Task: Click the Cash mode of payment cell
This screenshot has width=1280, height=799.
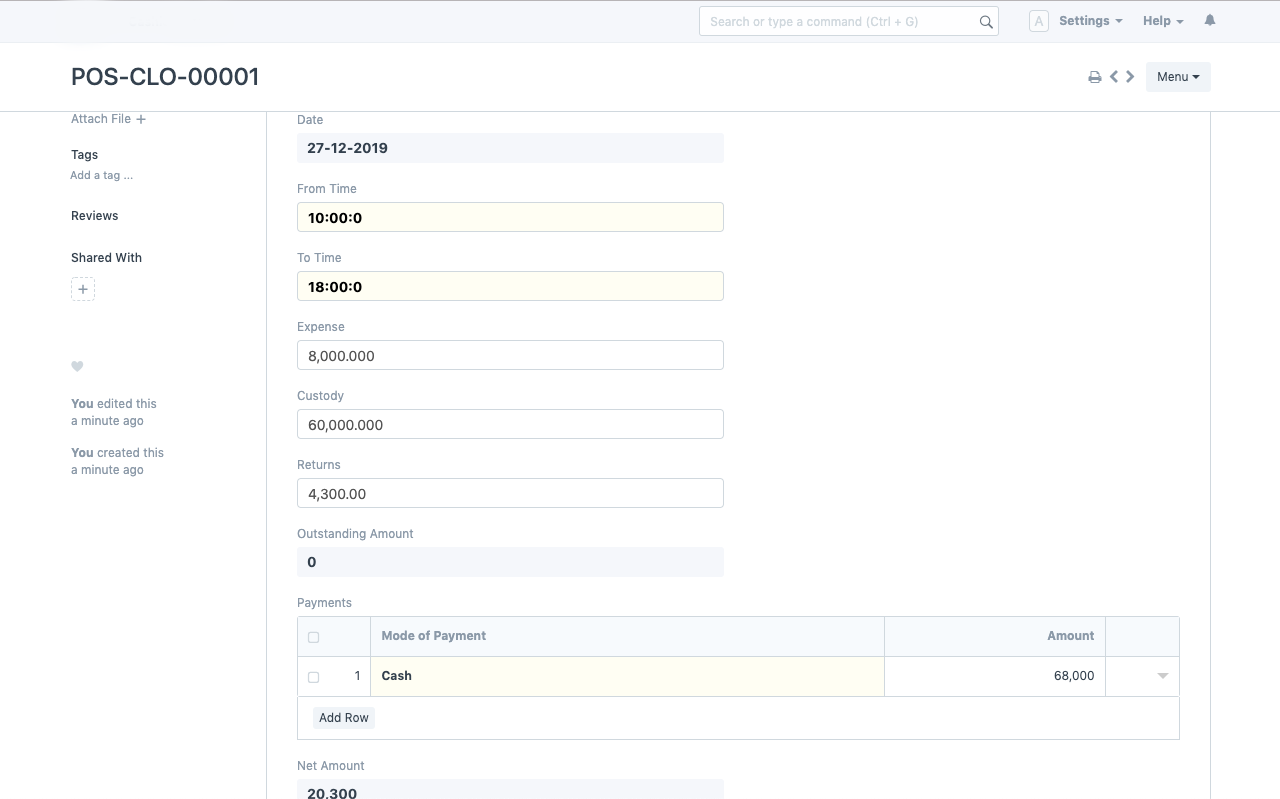Action: click(627, 676)
